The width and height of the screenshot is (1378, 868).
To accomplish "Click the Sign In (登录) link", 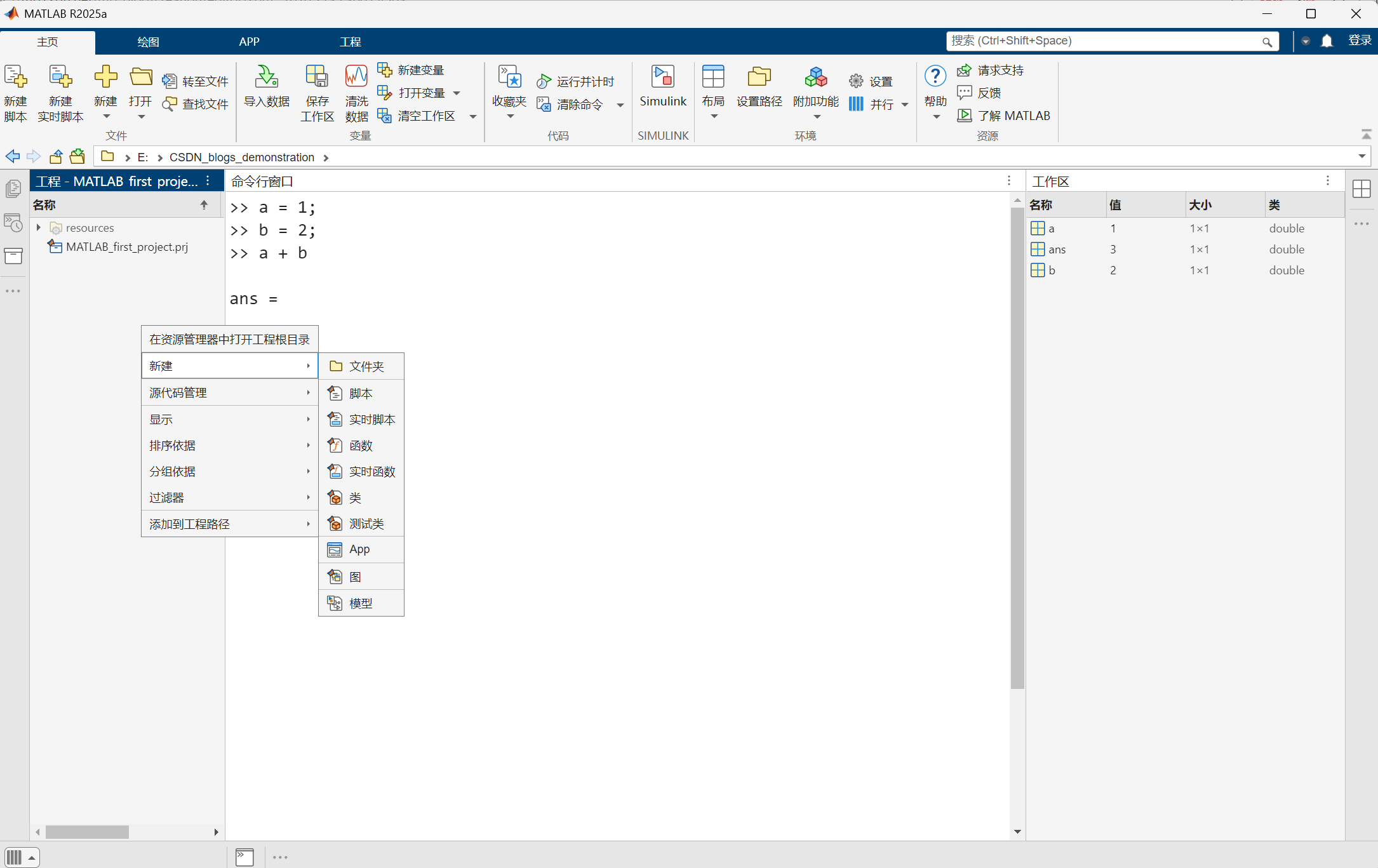I will [x=1360, y=41].
